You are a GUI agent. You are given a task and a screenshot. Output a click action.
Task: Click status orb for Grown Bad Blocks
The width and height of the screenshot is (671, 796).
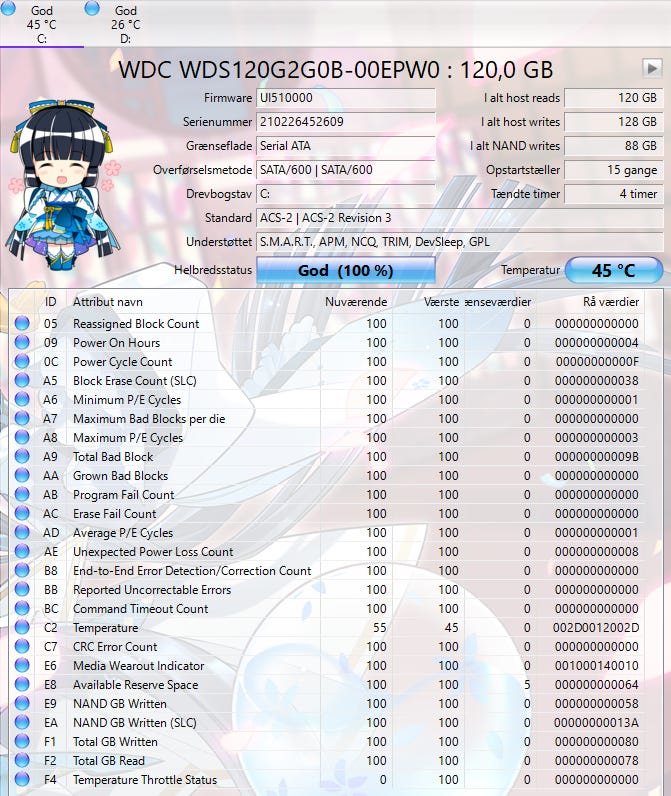[x=22, y=475]
